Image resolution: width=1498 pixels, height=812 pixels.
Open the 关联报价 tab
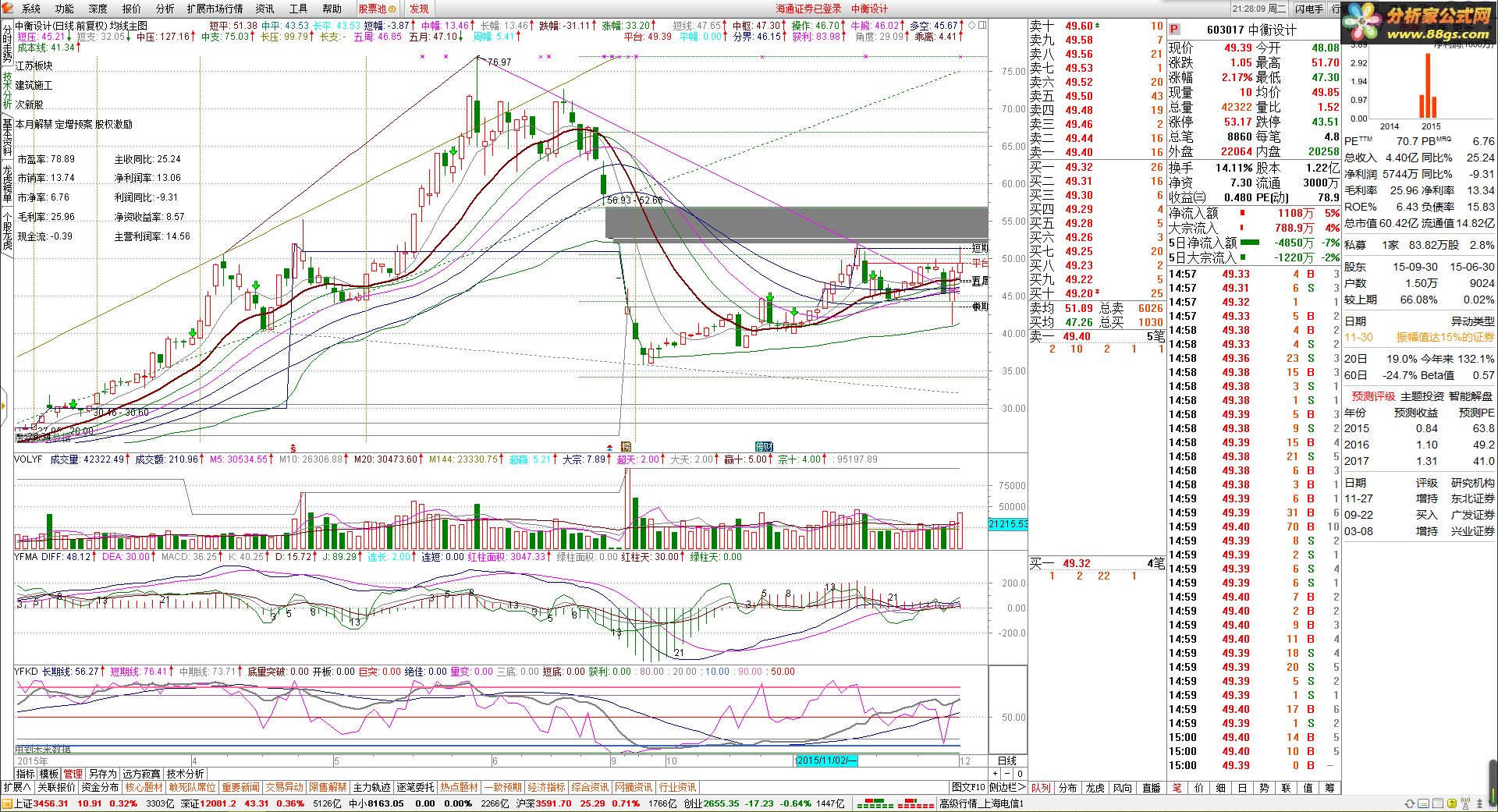[x=56, y=787]
